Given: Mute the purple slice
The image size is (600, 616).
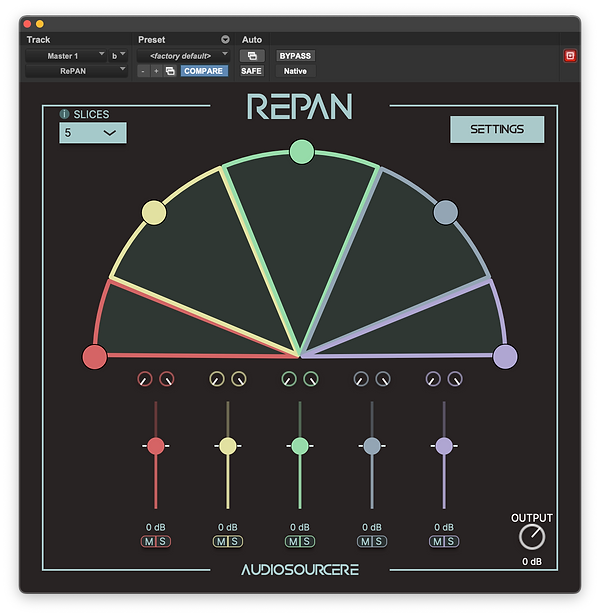Looking at the screenshot, I should (x=438, y=541).
